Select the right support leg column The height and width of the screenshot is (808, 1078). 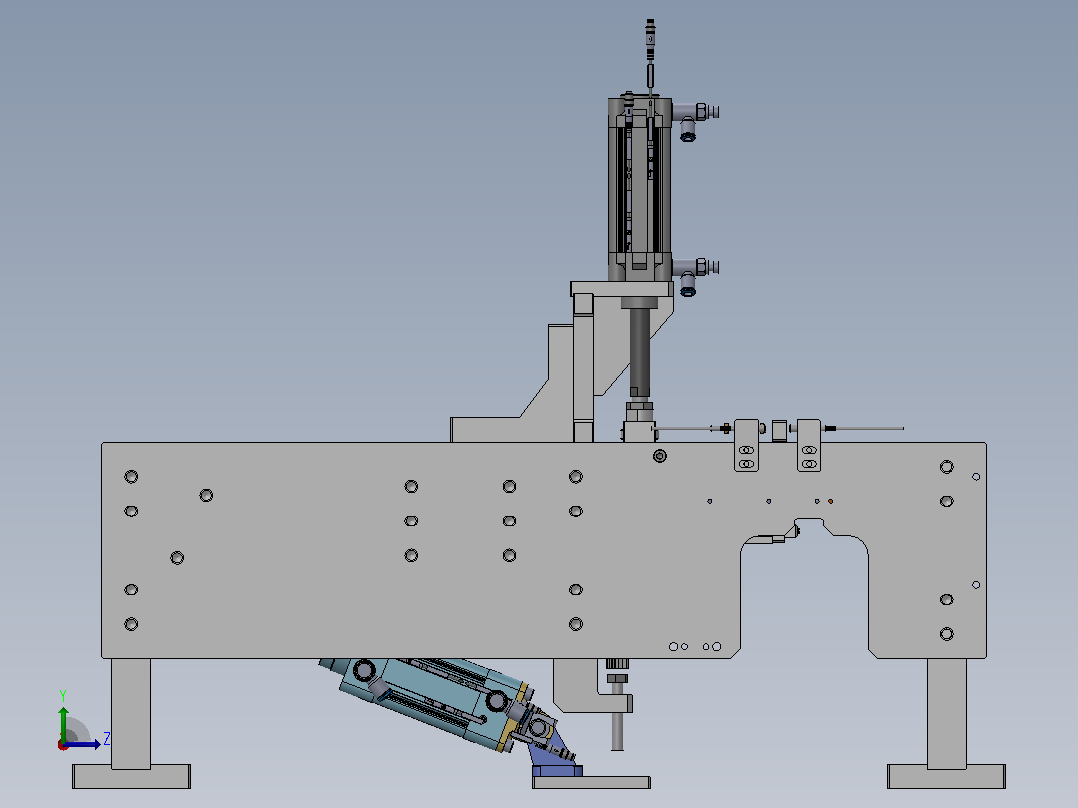pyautogui.click(x=947, y=713)
